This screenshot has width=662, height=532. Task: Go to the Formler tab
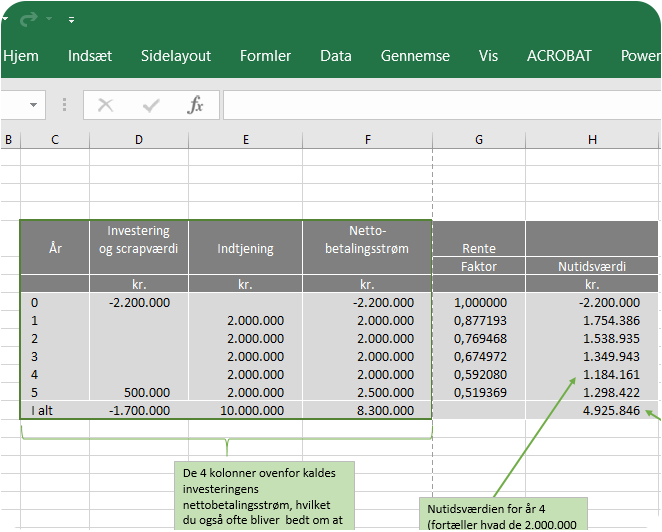point(266,56)
